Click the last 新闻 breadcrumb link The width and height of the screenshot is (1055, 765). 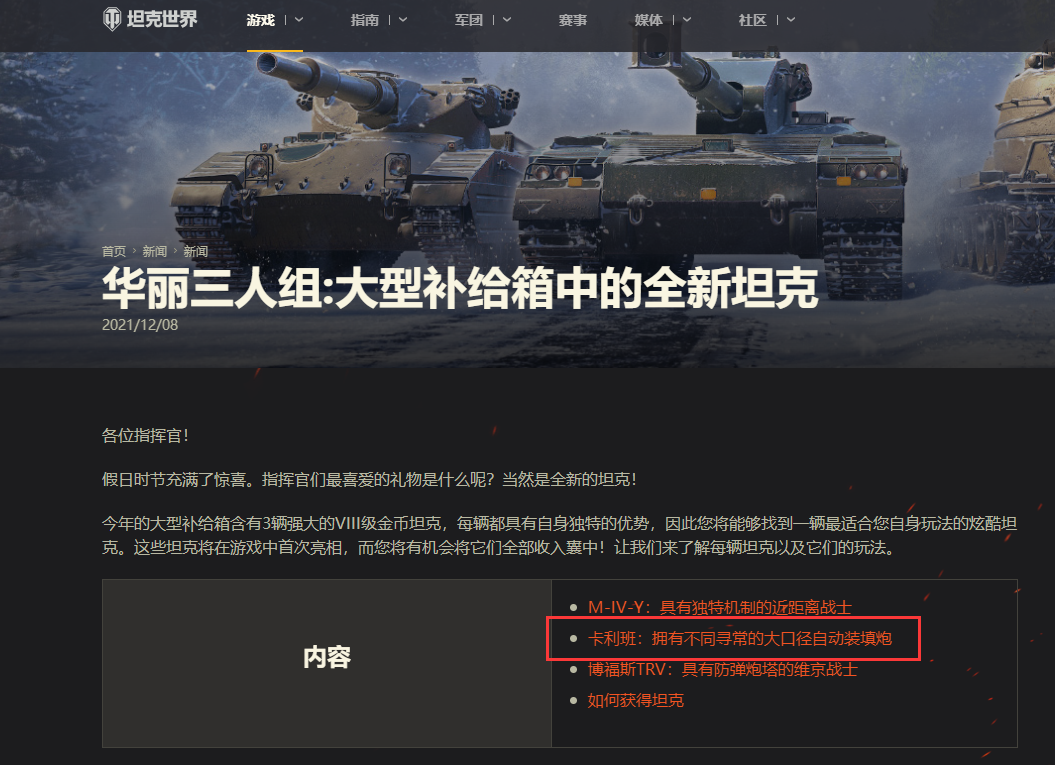196,251
